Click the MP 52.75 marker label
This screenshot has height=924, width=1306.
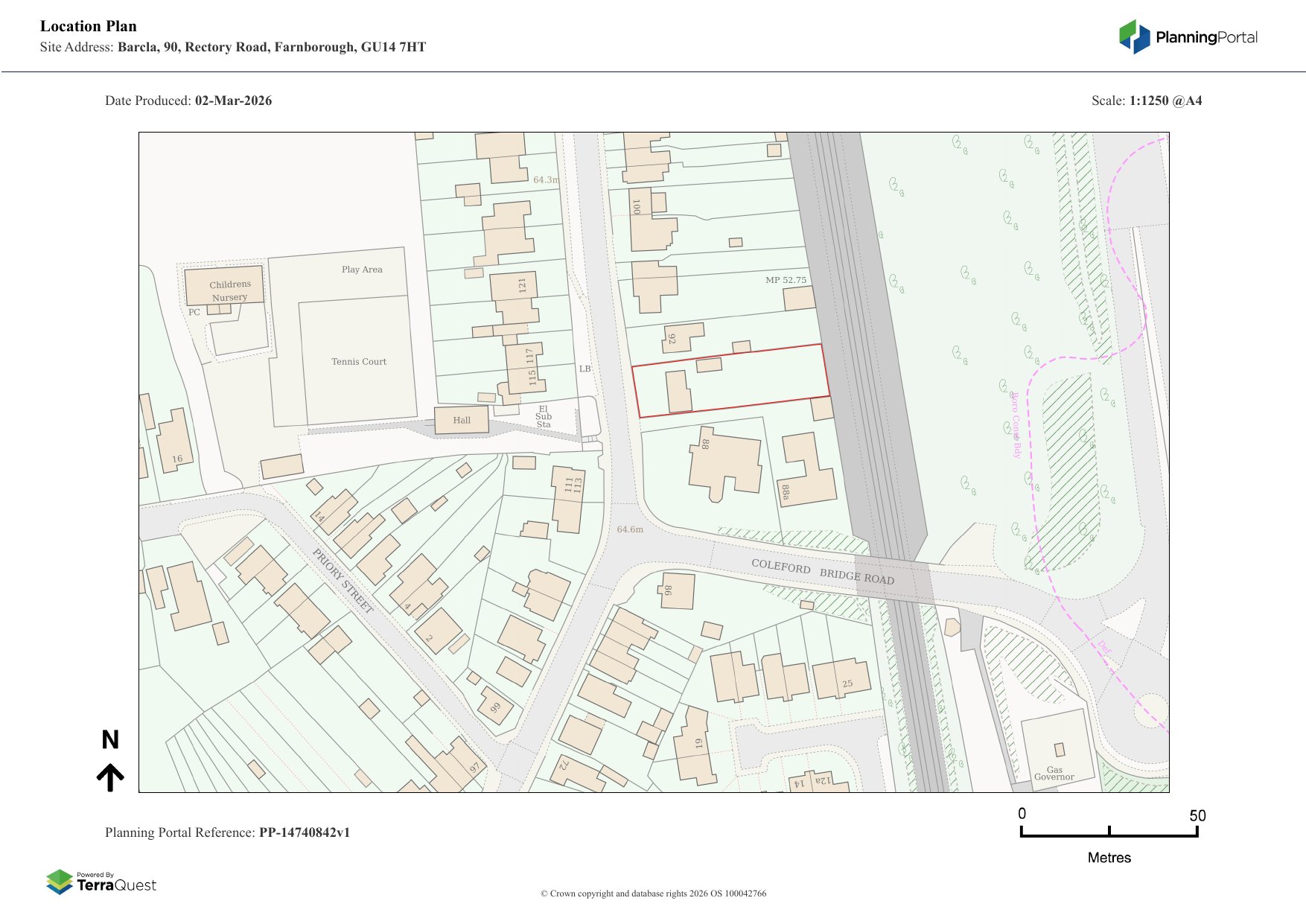pyautogui.click(x=786, y=280)
